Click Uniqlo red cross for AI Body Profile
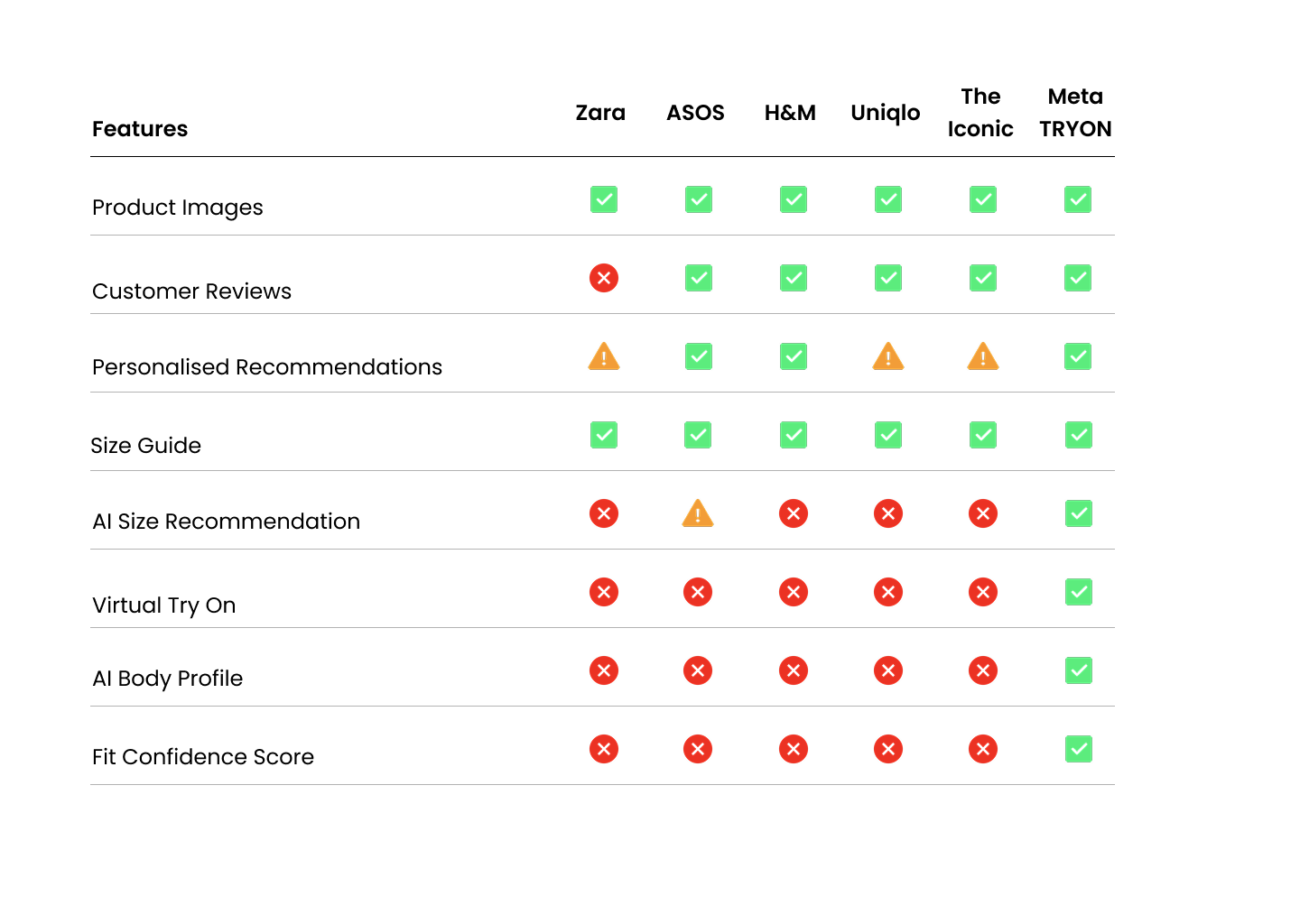 [x=888, y=670]
